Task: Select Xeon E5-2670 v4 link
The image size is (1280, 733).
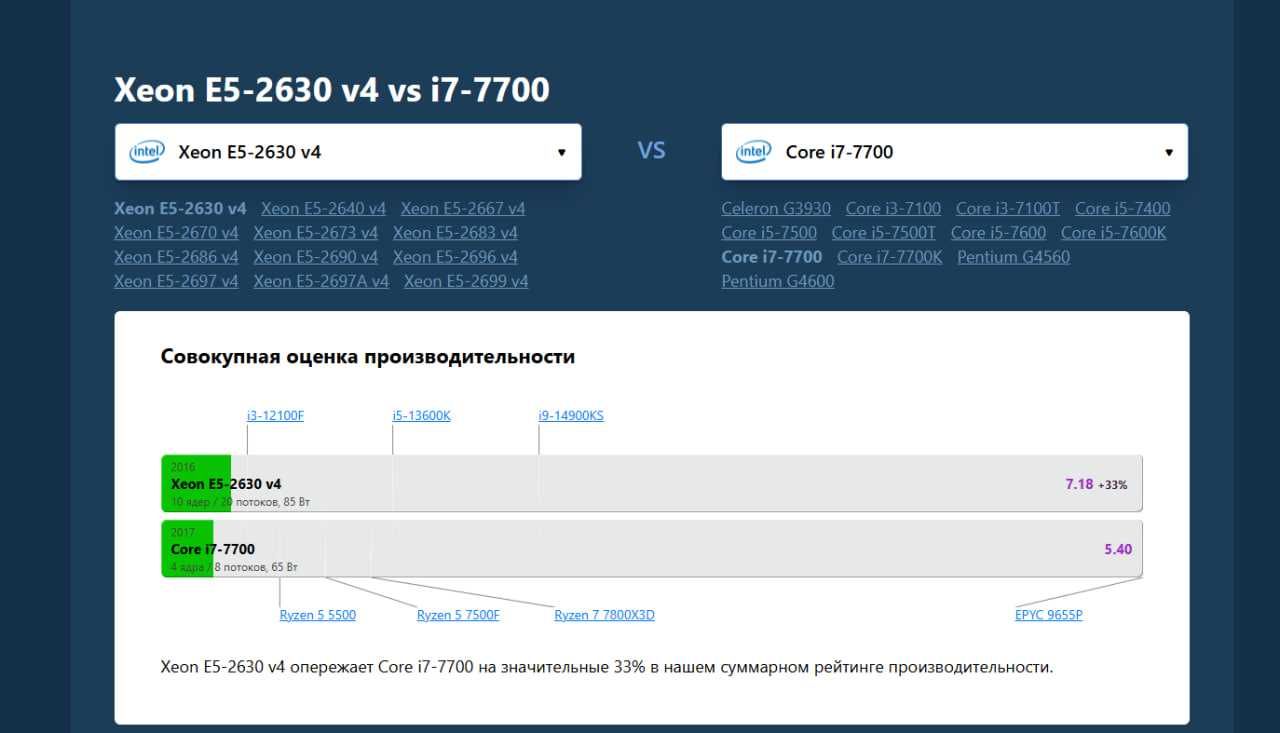Action: 176,232
